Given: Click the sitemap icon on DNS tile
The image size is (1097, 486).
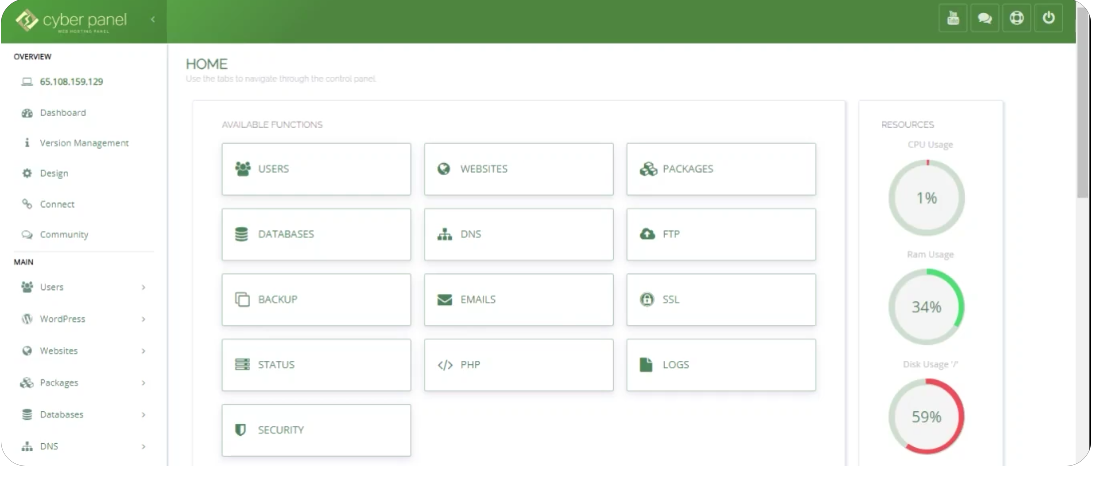Looking at the screenshot, I should [444, 234].
